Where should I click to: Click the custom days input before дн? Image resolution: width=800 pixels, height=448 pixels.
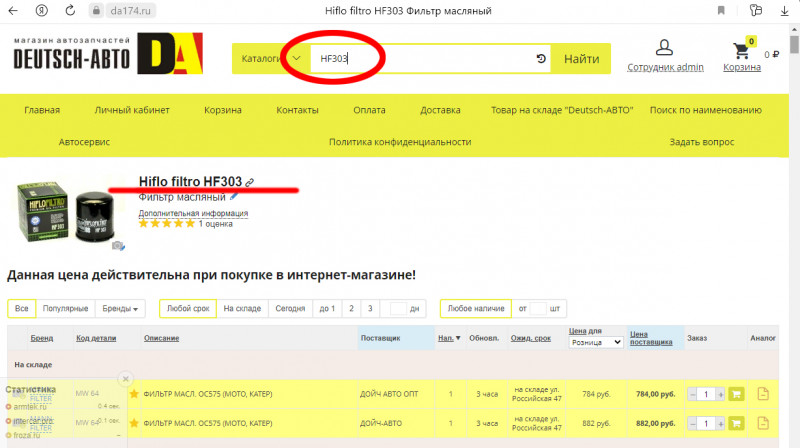397,308
